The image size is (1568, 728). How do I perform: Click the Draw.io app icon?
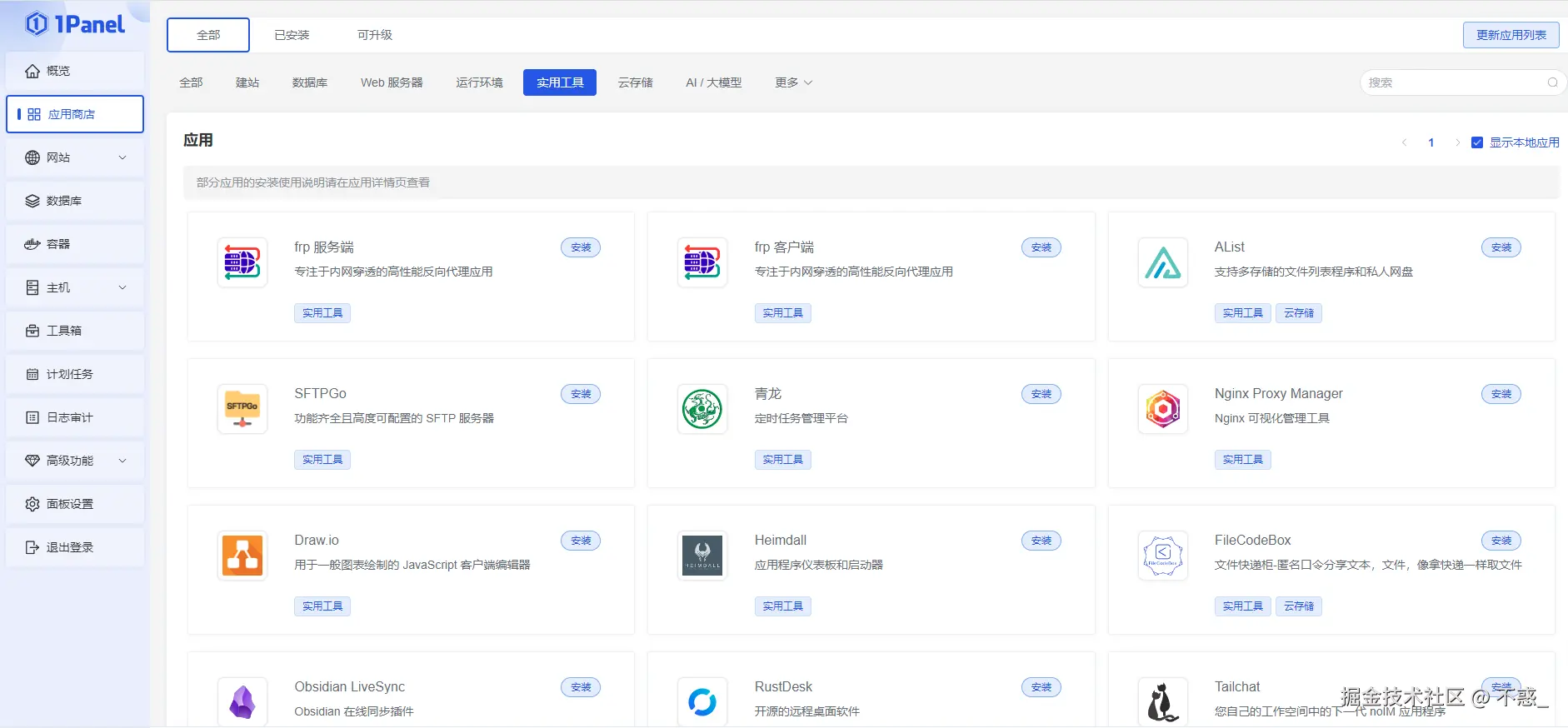[242, 556]
